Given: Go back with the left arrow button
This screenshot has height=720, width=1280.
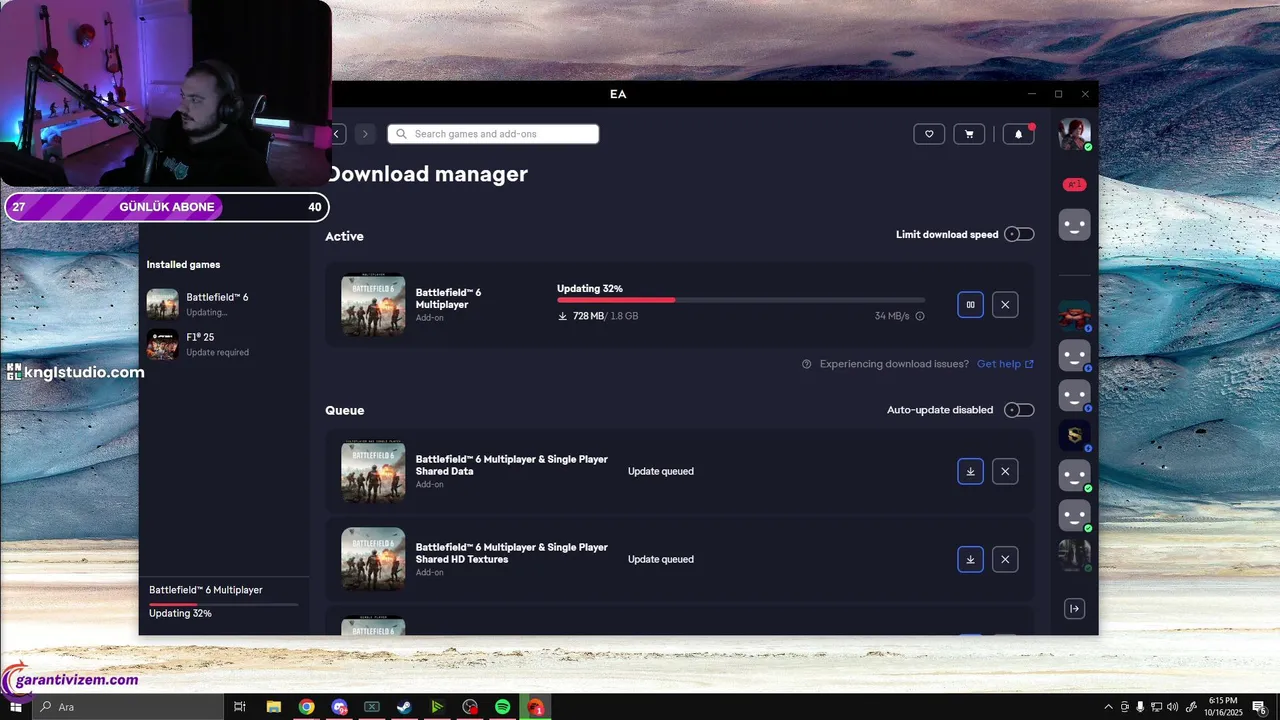Looking at the screenshot, I should 338,134.
